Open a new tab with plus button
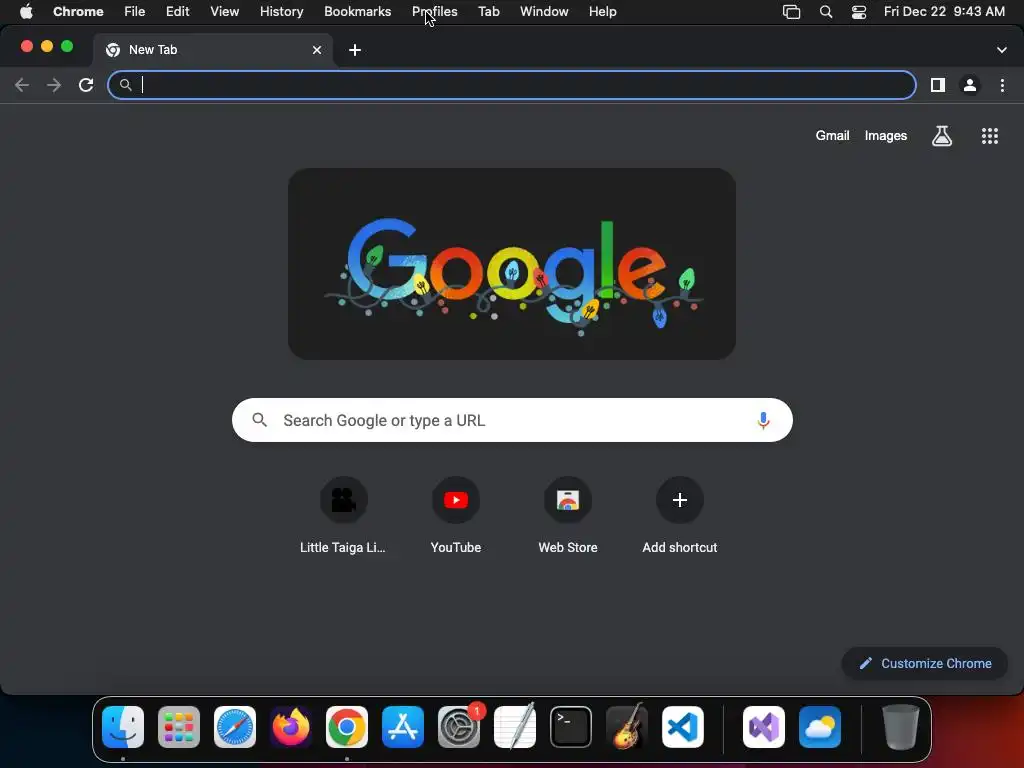This screenshot has width=1024, height=768. (x=355, y=50)
